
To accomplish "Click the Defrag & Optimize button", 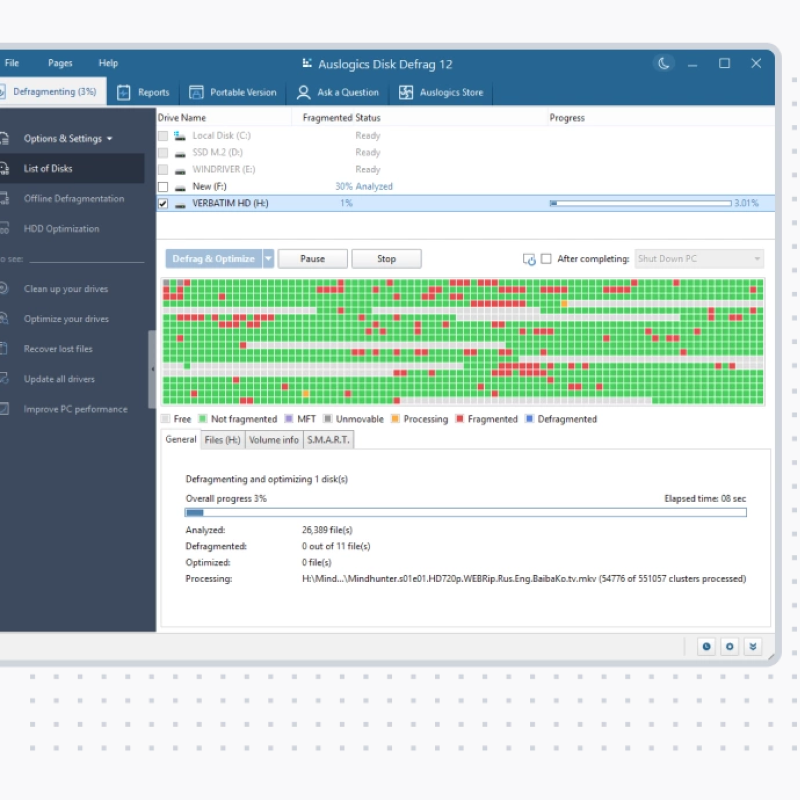I will click(x=213, y=259).
